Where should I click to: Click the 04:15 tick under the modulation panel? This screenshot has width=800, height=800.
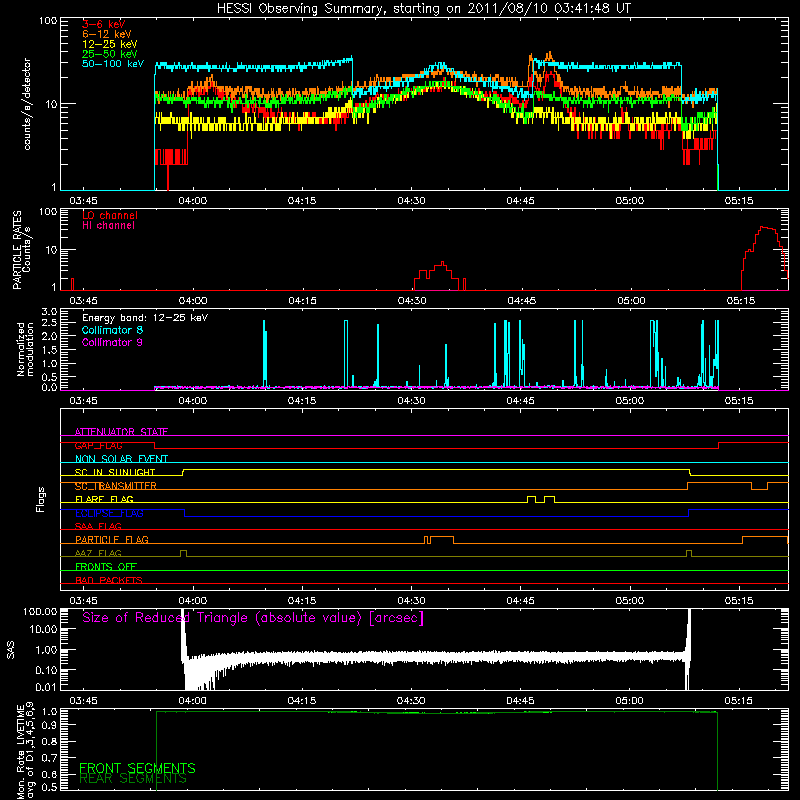pos(302,401)
